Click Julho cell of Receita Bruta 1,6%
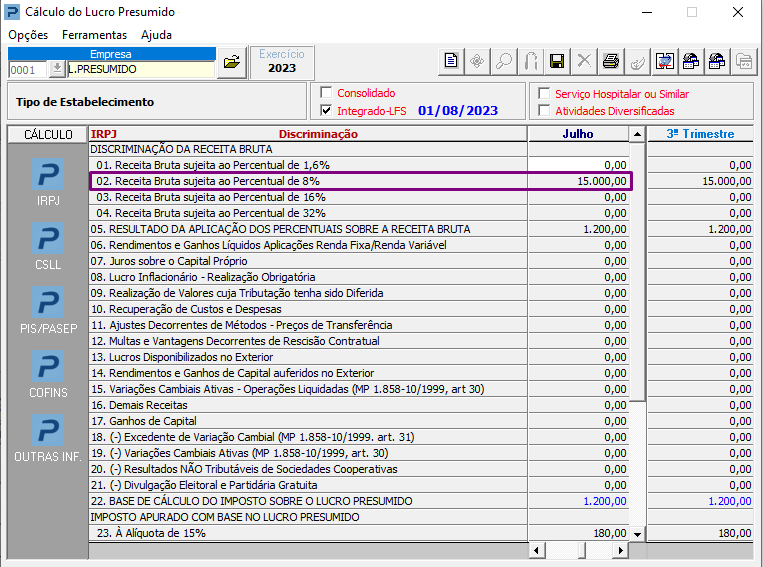 click(578, 165)
